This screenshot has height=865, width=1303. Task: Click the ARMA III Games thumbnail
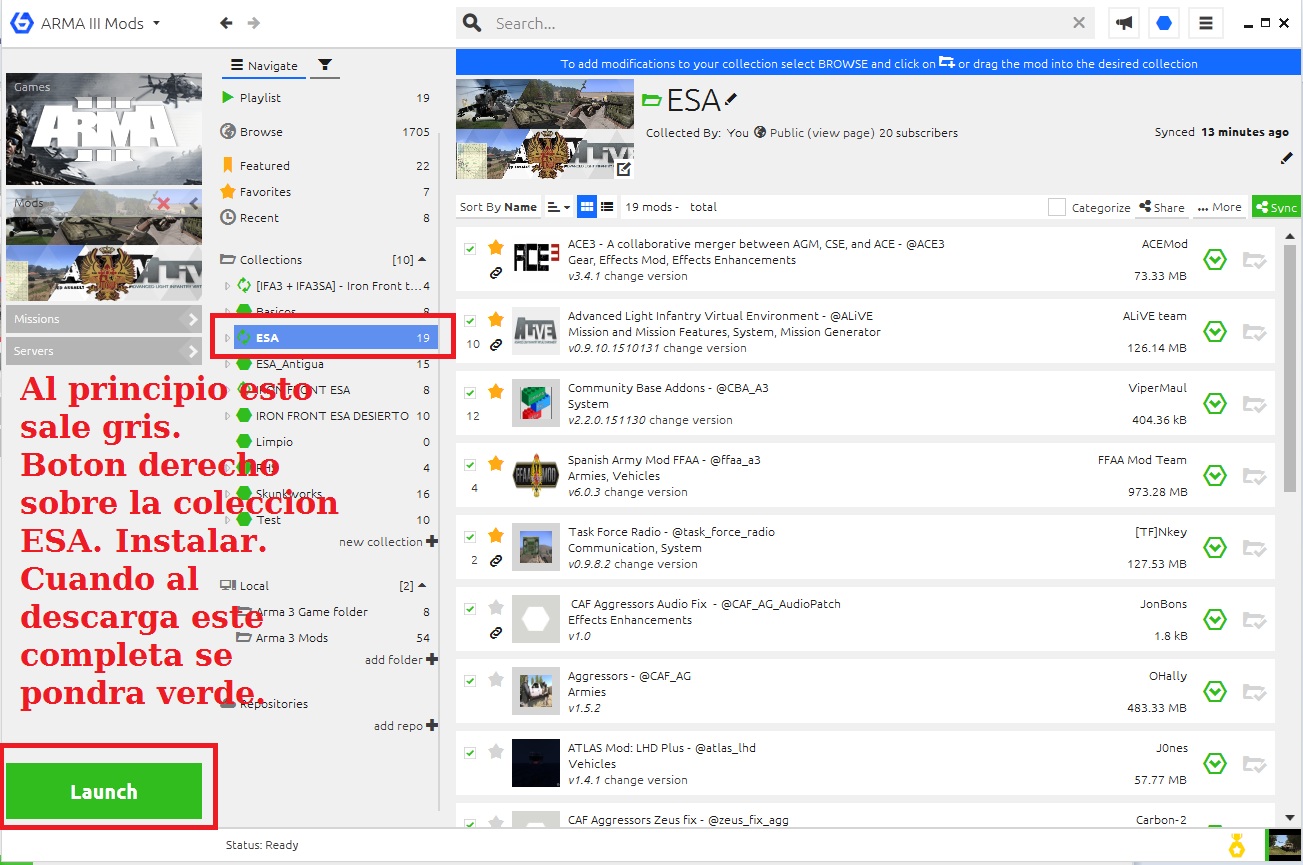pyautogui.click(x=104, y=129)
